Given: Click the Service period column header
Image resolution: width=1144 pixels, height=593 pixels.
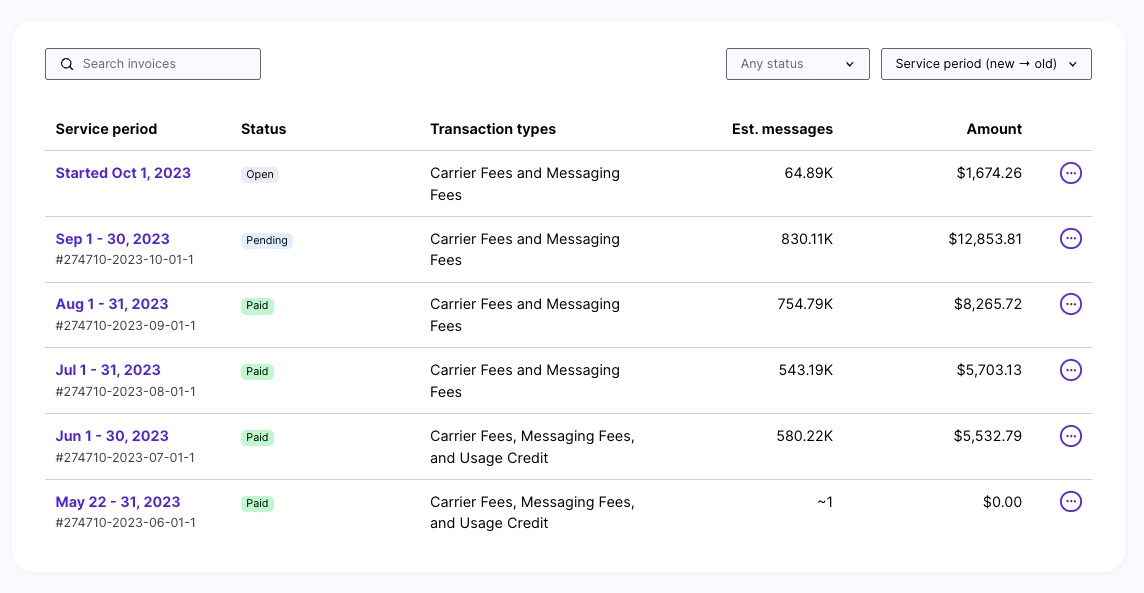Looking at the screenshot, I should [x=106, y=129].
